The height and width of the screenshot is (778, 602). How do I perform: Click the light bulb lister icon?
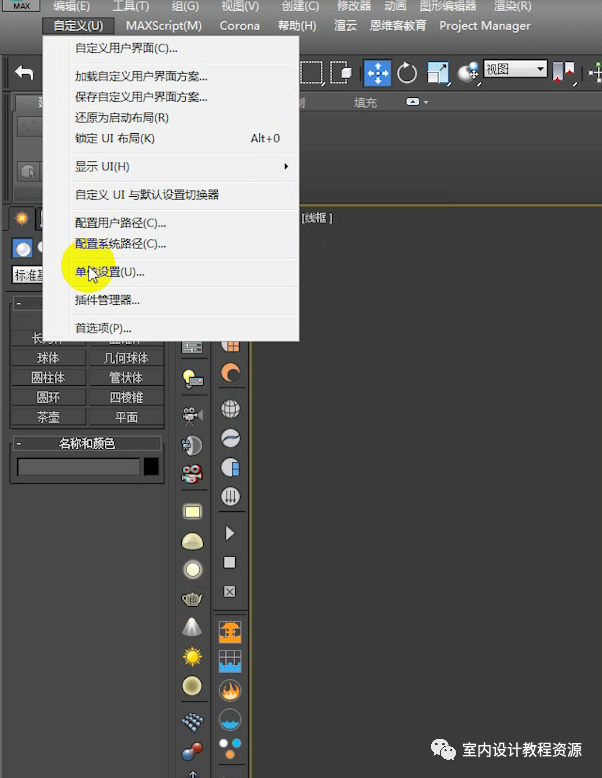[x=193, y=380]
